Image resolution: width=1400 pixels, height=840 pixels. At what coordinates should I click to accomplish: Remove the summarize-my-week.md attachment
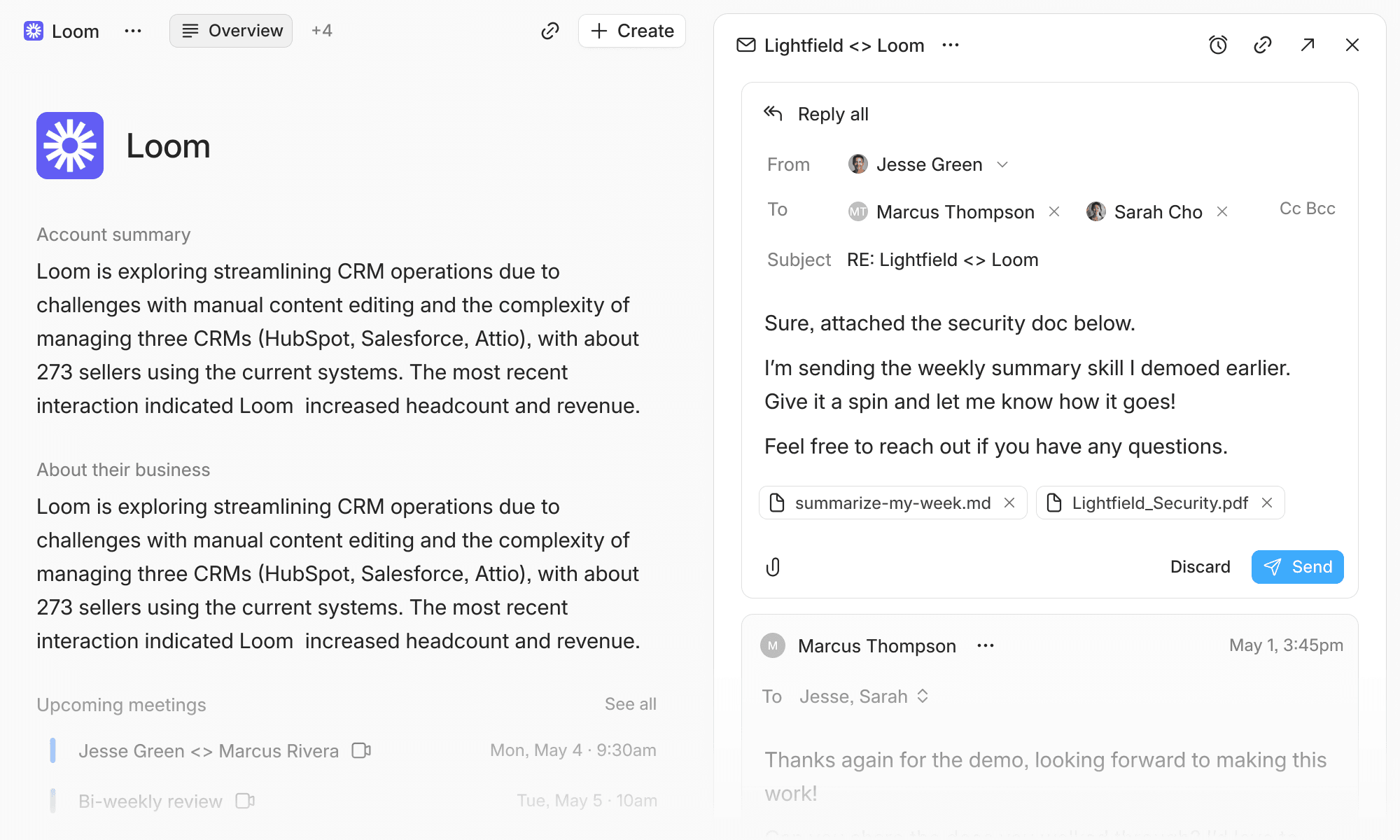click(x=1009, y=503)
